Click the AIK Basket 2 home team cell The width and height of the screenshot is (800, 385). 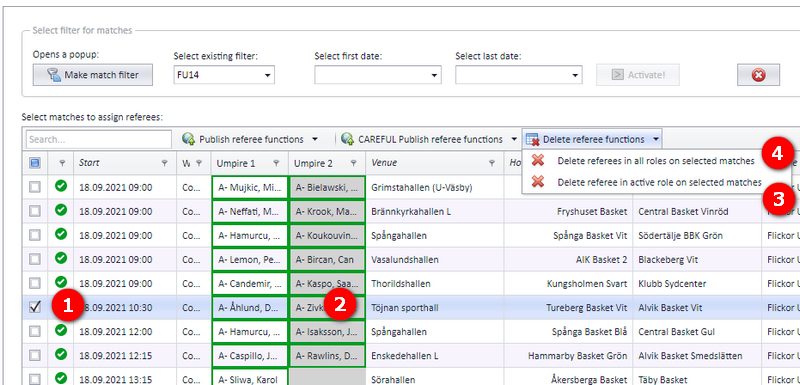tap(568, 260)
